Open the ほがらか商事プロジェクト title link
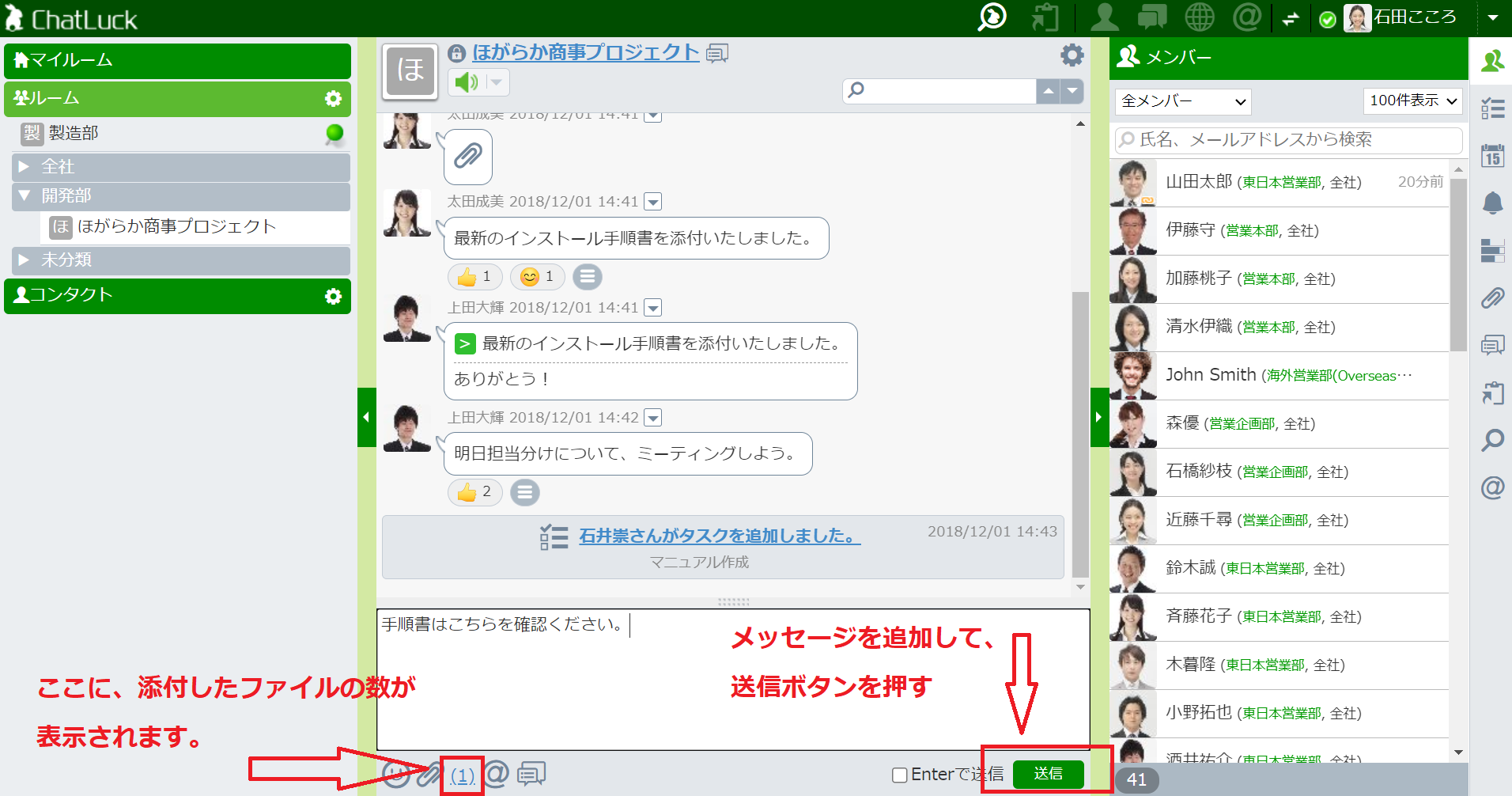The width and height of the screenshot is (1512, 796). [x=586, y=52]
